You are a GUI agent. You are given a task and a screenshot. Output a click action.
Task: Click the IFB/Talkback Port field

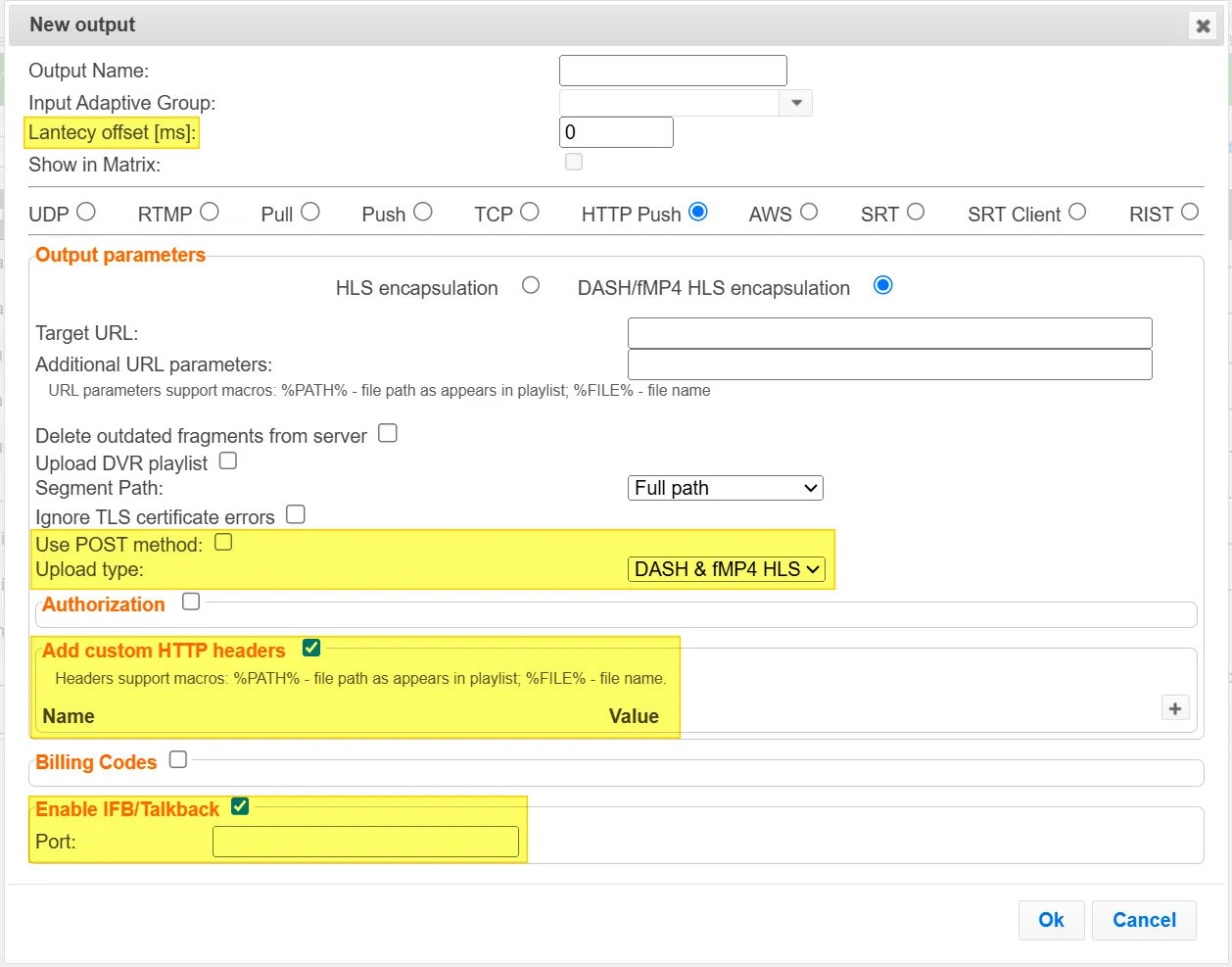(365, 842)
